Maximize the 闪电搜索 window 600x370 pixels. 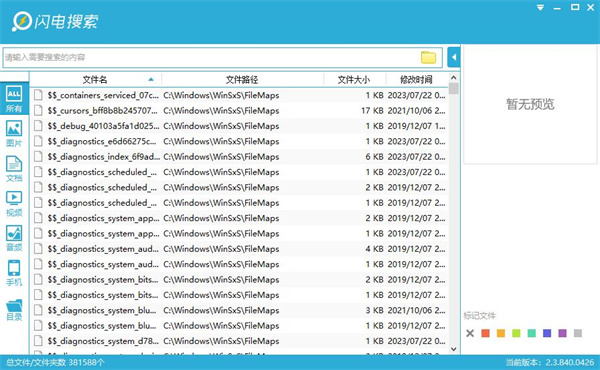tap(575, 7)
